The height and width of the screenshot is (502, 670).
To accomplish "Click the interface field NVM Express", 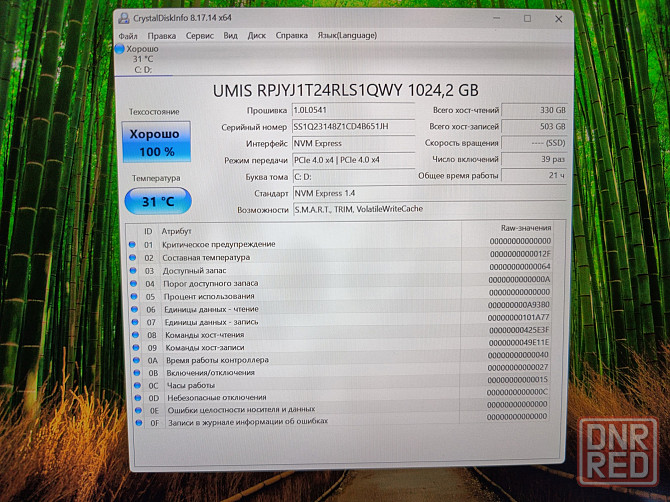I will 354,144.
